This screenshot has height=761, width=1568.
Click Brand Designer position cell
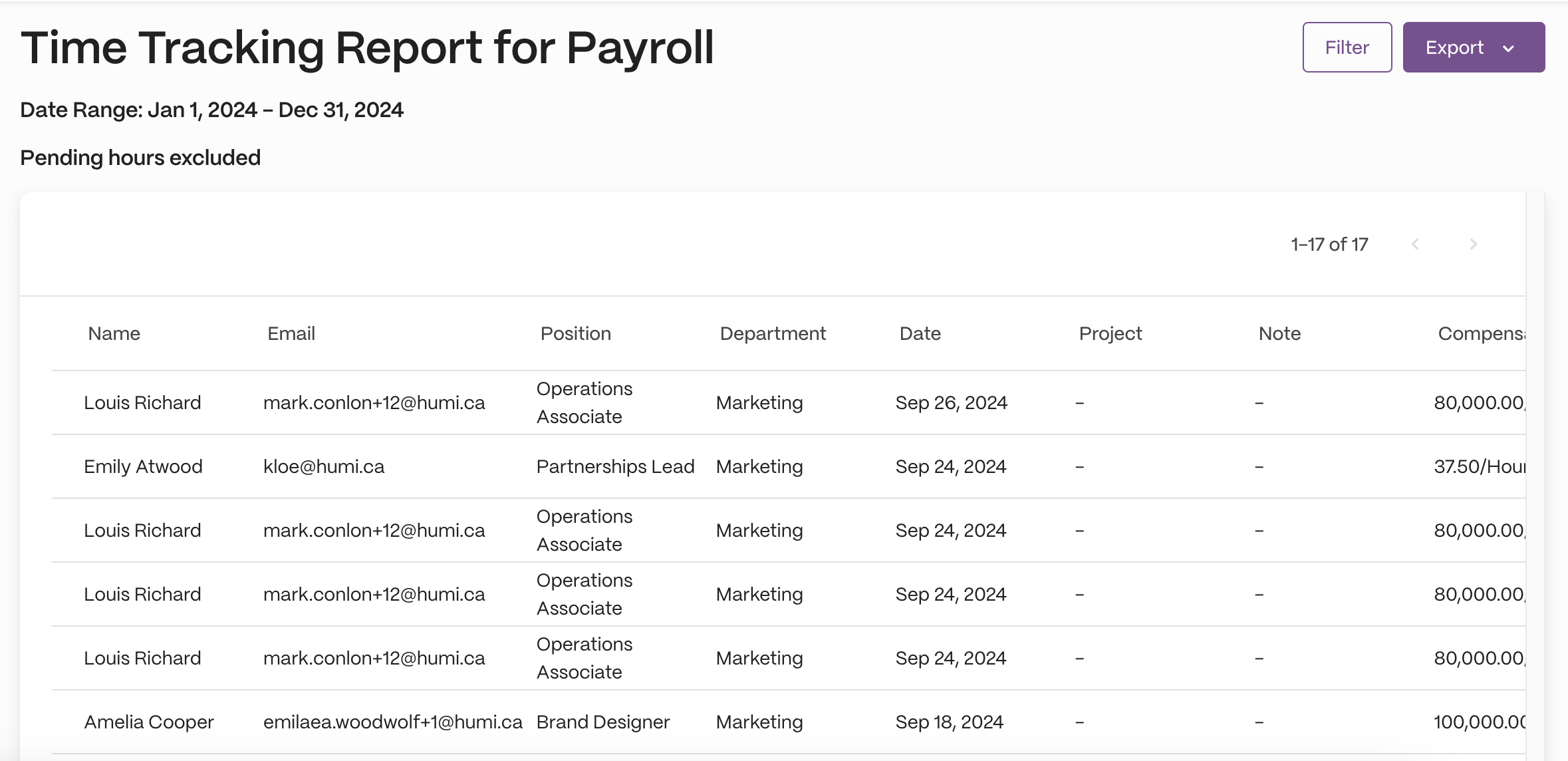[602, 722]
